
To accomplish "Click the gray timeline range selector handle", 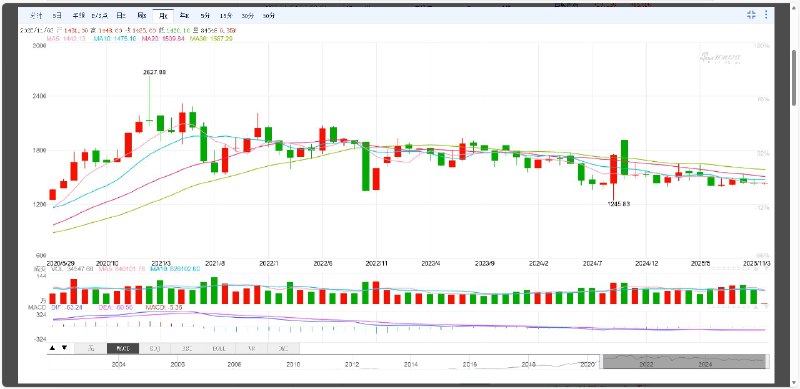I will tap(684, 361).
